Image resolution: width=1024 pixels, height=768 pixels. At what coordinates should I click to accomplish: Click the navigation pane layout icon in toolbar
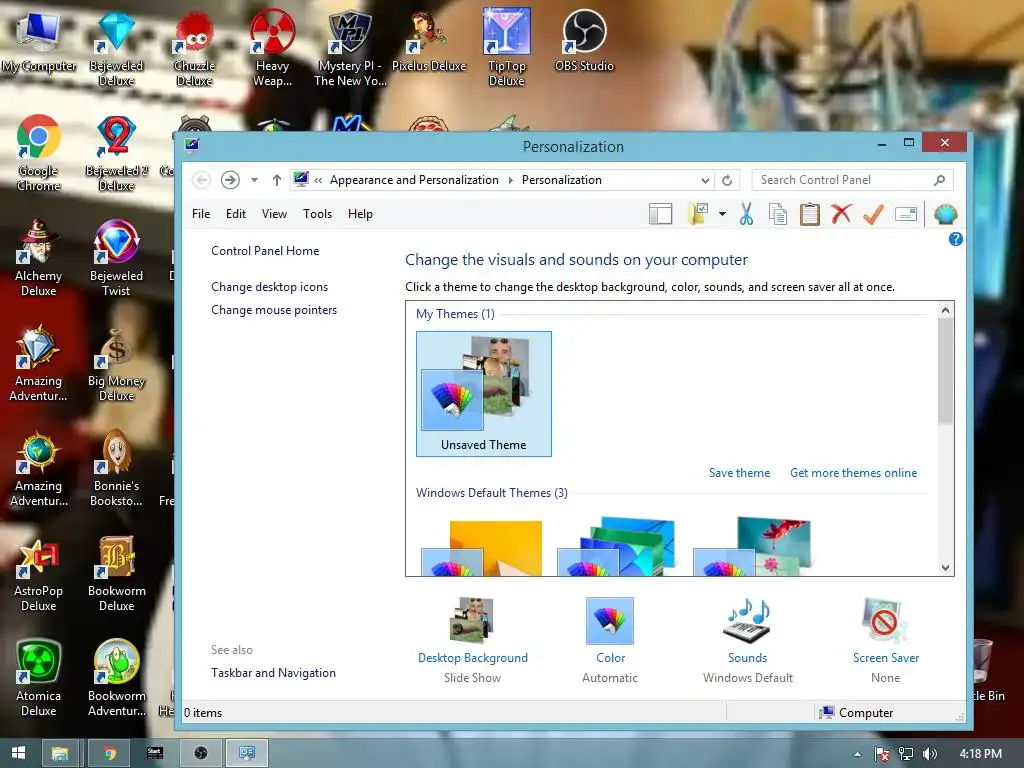tap(660, 214)
